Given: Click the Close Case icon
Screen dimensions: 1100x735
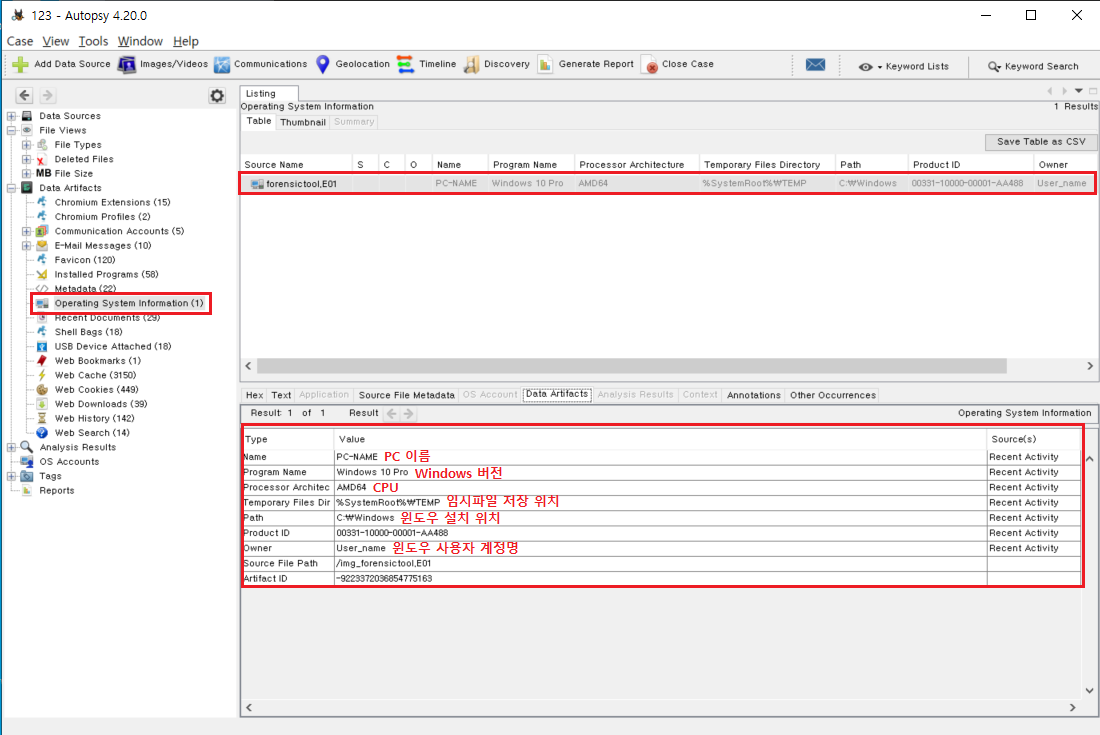Looking at the screenshot, I should (650, 65).
